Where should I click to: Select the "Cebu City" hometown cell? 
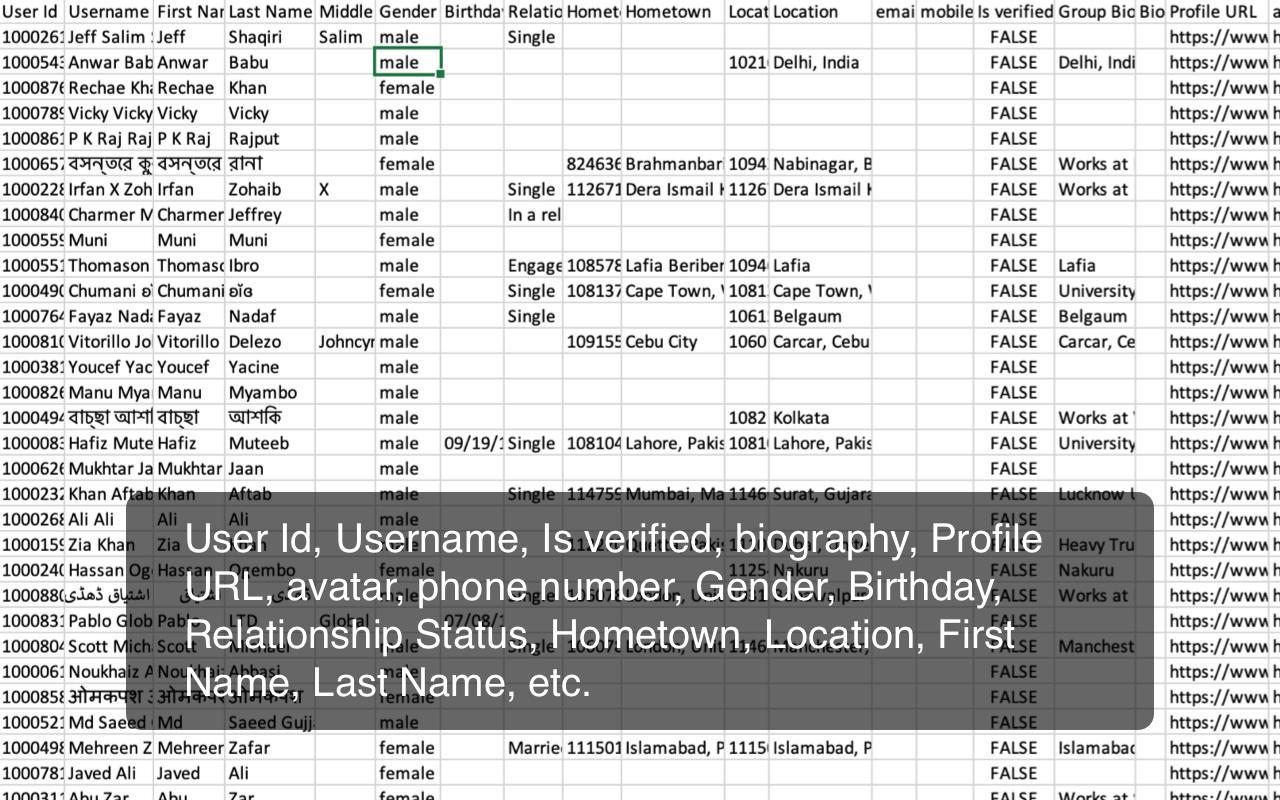[673, 342]
